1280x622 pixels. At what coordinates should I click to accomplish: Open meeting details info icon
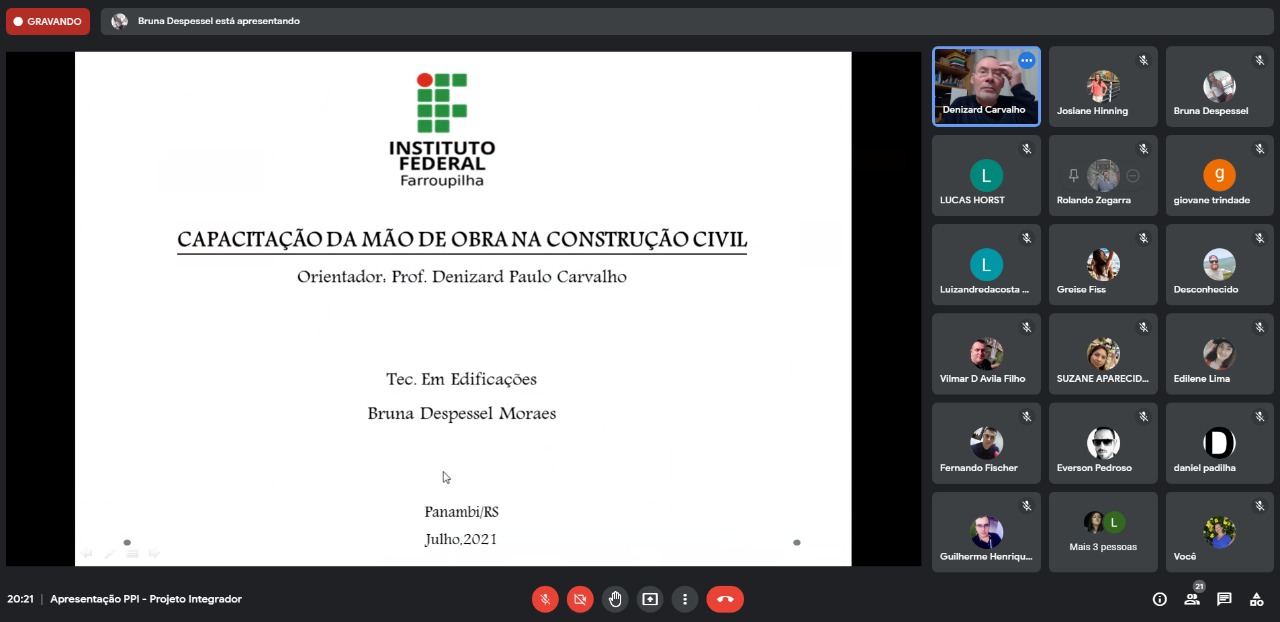tap(1160, 599)
